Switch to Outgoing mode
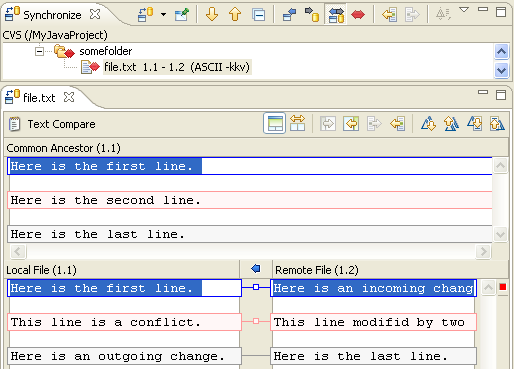 [x=312, y=14]
